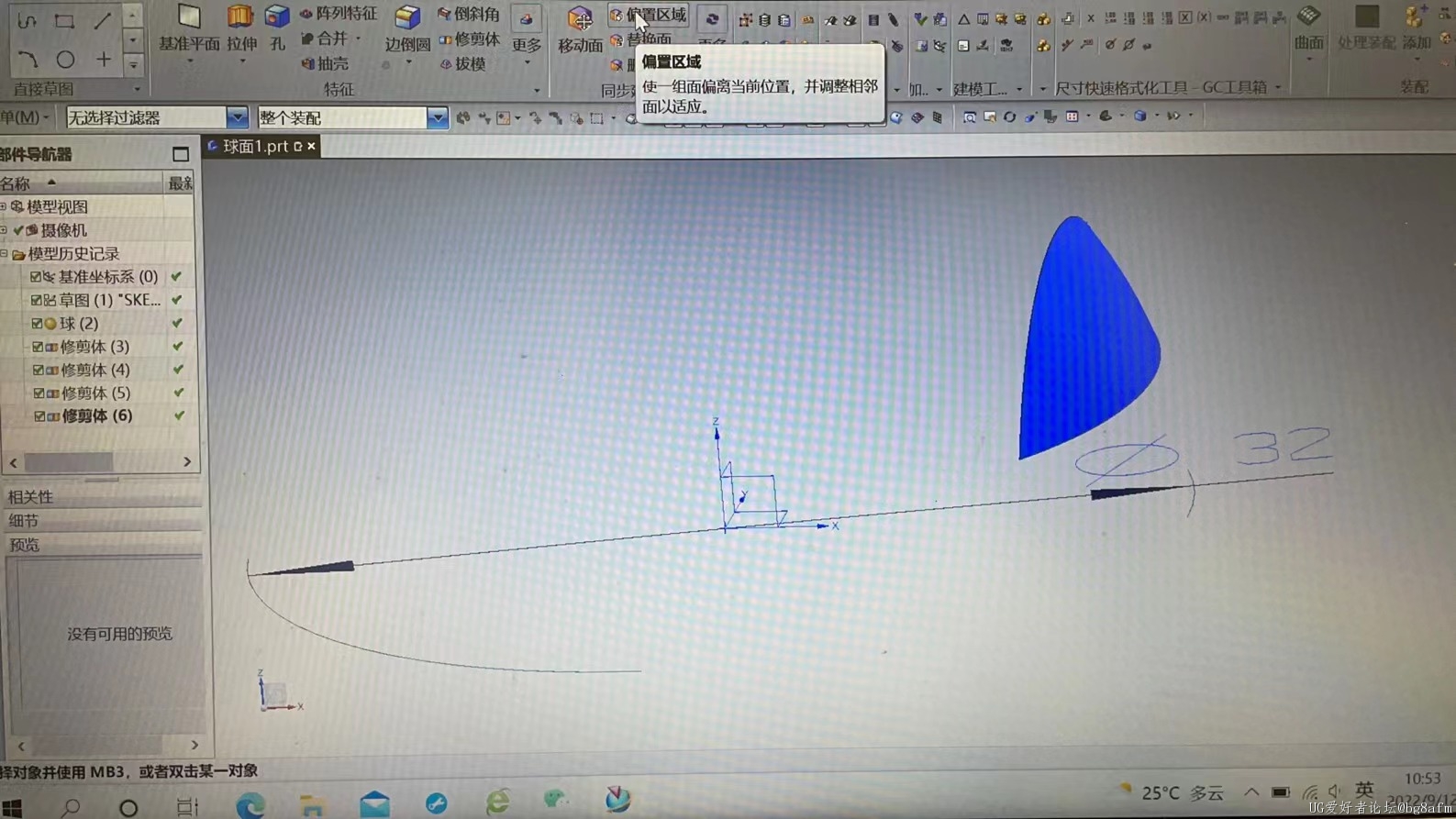Toggle checkbox for 修剪体 (5)
The height and width of the screenshot is (819, 1456).
pyautogui.click(x=39, y=393)
